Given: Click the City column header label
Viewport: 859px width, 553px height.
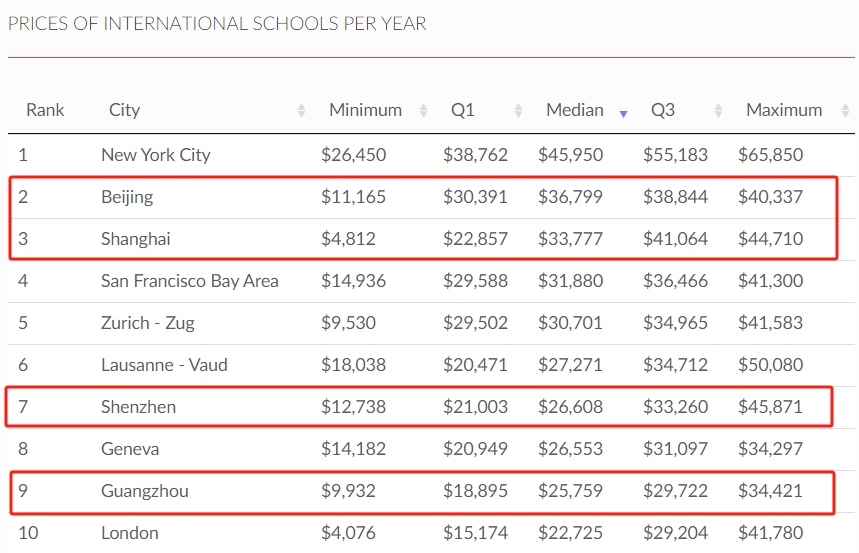Looking at the screenshot, I should (x=124, y=110).
